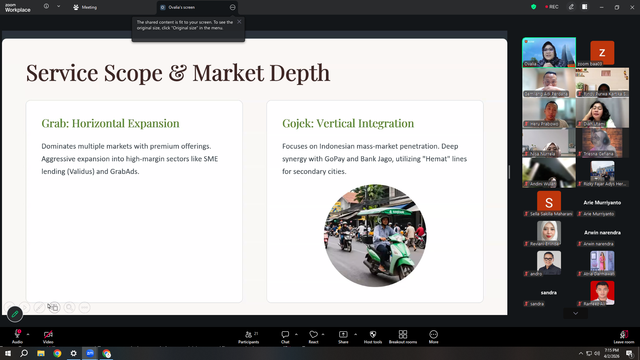Show hidden tray icons chevron
640x360 pixels.
pyautogui.click(x=580, y=353)
